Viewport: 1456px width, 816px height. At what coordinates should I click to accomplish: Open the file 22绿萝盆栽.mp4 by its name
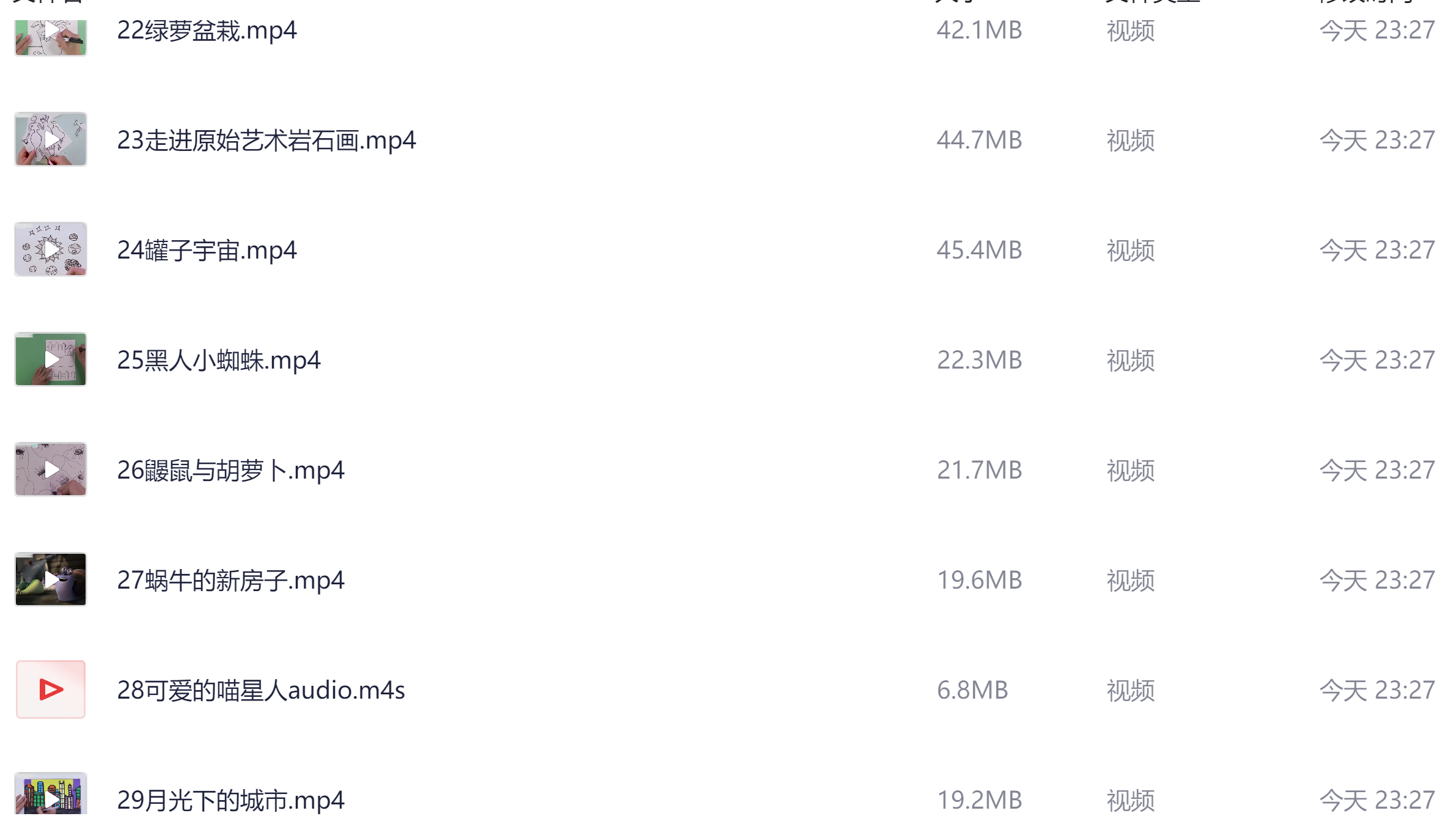coord(208,30)
